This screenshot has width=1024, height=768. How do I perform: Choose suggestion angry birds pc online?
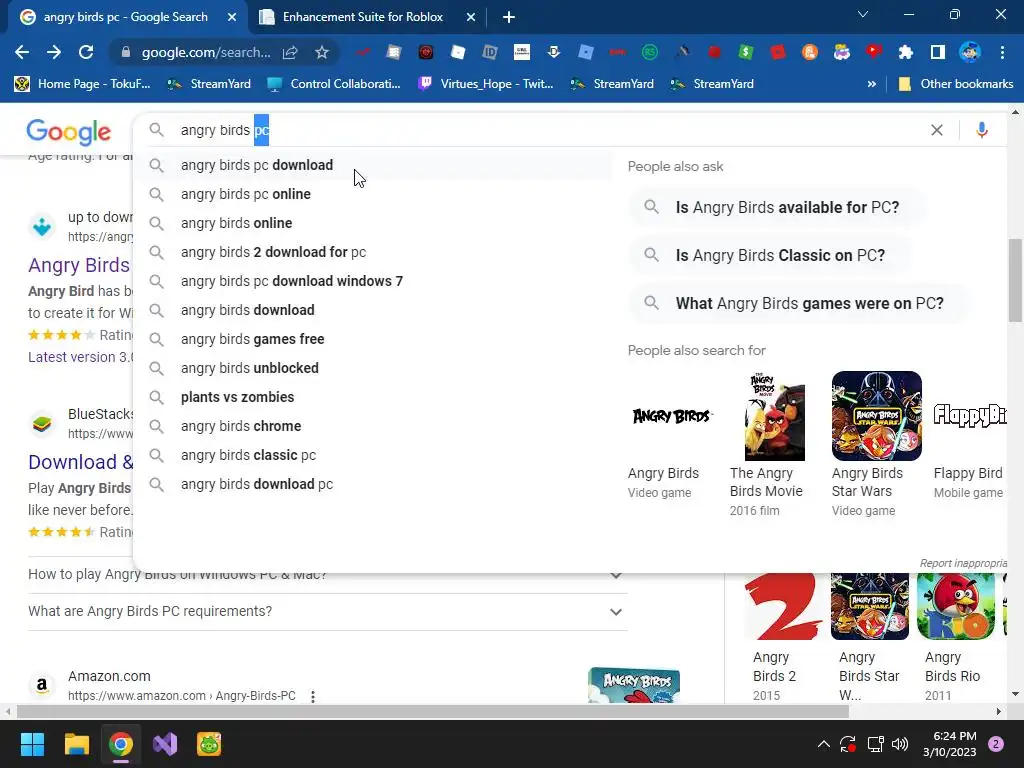click(x=374, y=194)
